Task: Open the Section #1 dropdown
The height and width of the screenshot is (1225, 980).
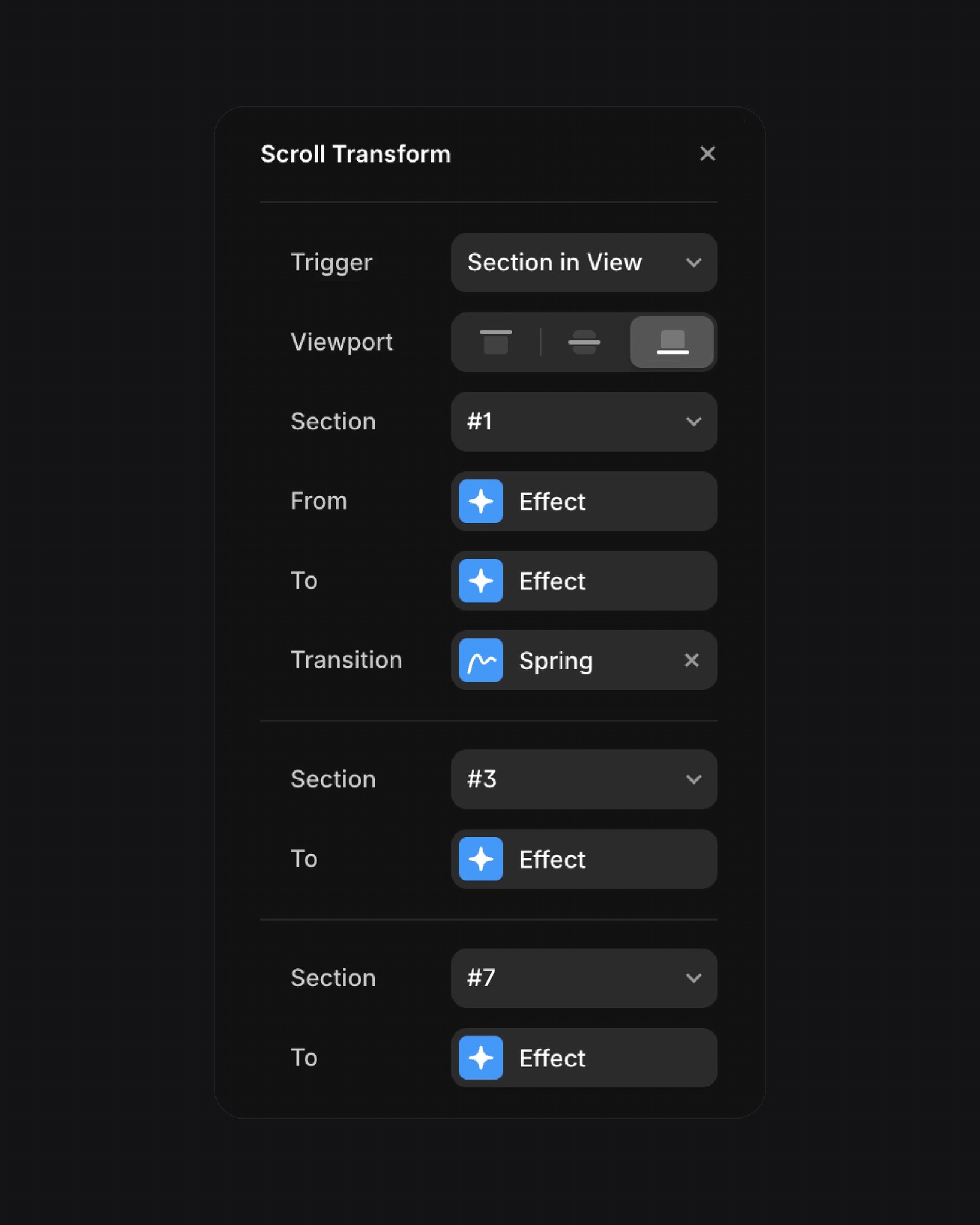Action: click(583, 422)
